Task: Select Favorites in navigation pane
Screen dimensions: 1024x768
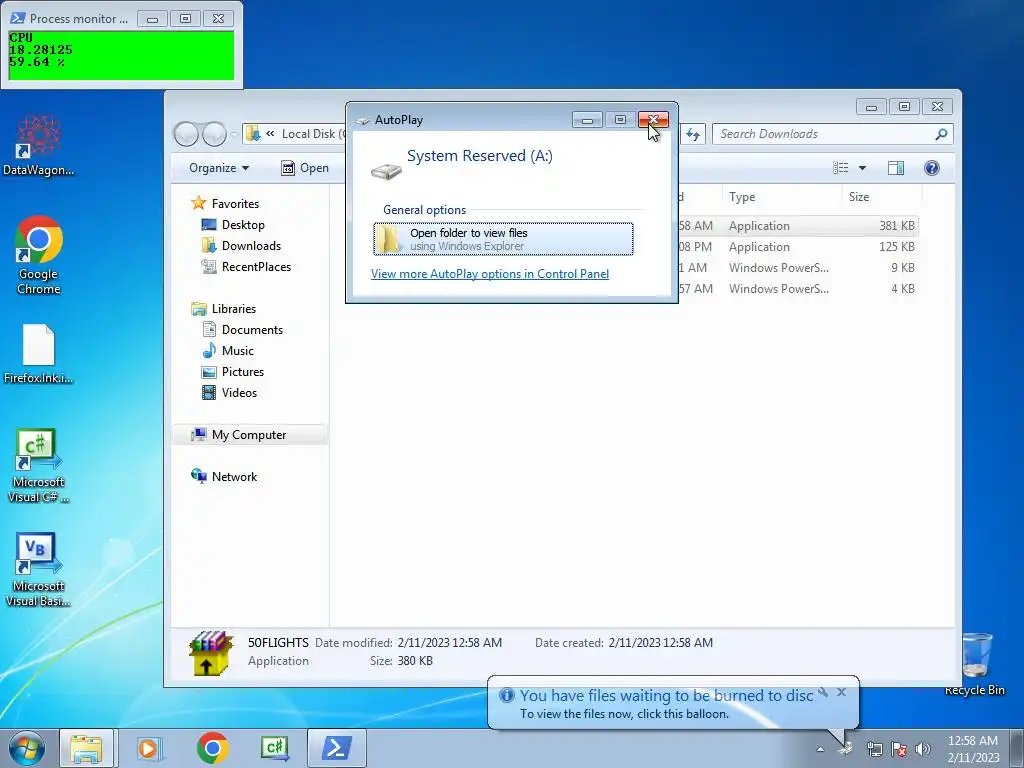Action: 226,204
